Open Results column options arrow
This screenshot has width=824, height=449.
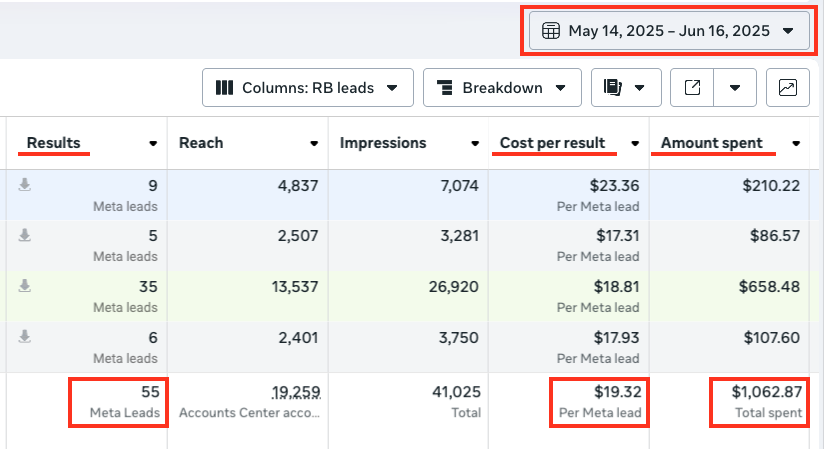coord(153,143)
